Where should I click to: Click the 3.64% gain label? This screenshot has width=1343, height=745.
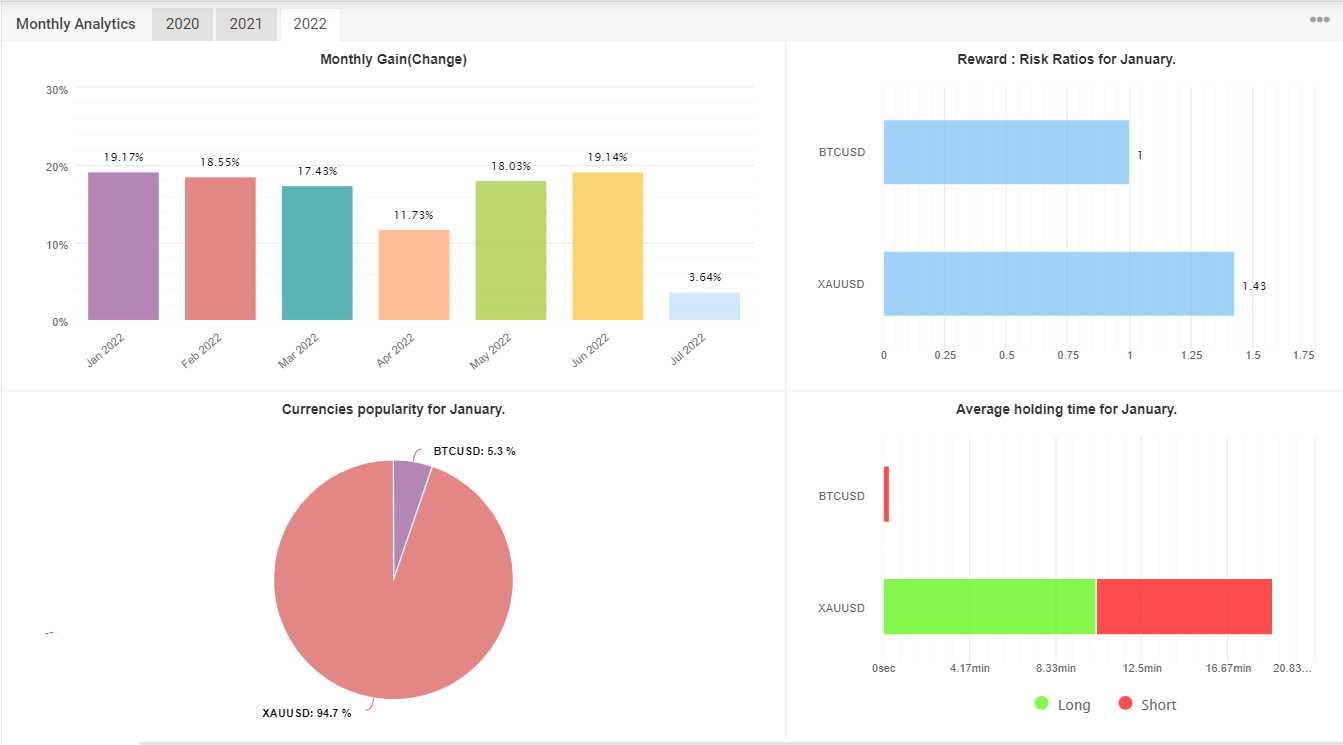(x=705, y=277)
